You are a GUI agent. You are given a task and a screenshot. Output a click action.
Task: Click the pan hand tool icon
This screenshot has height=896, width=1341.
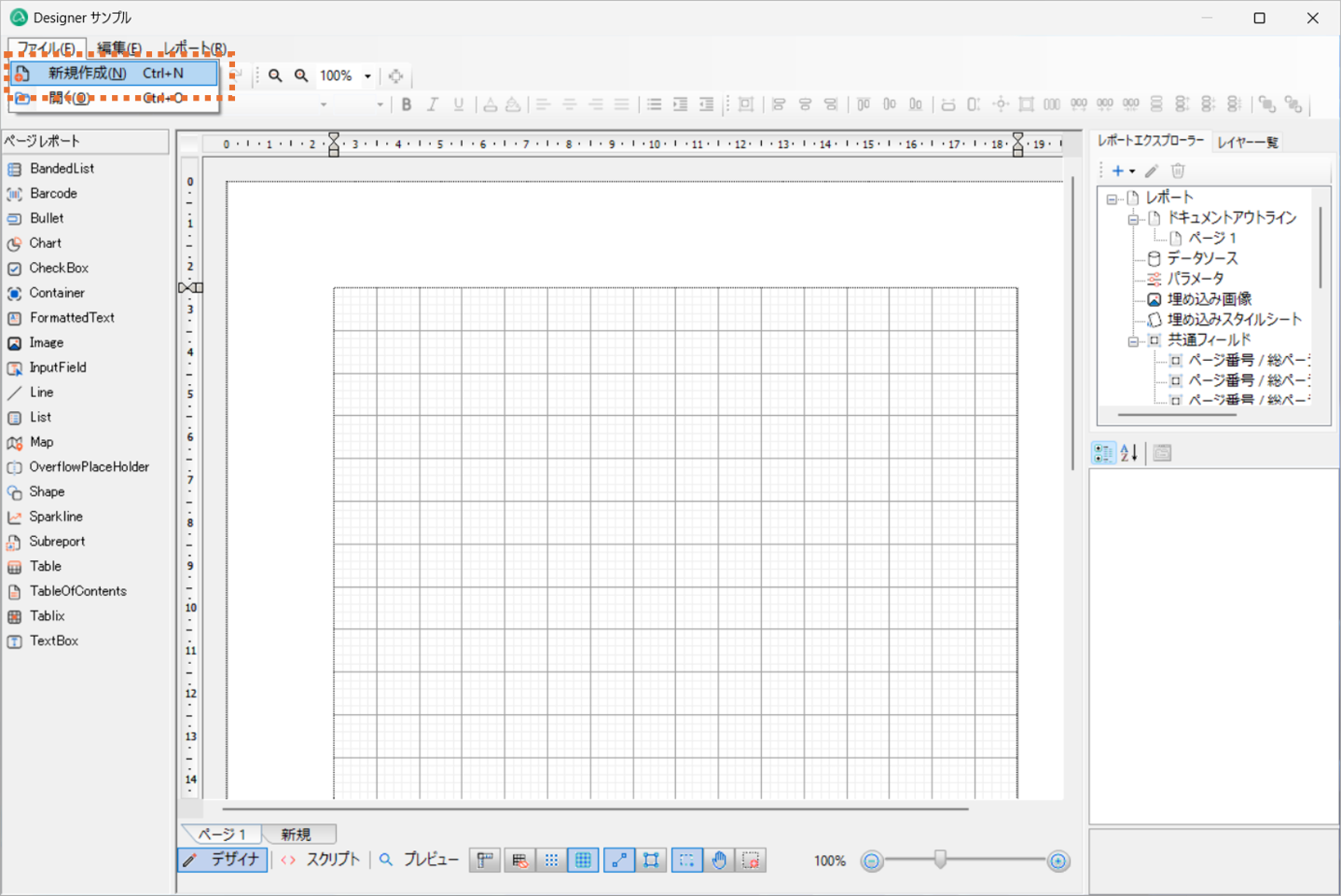click(x=719, y=860)
